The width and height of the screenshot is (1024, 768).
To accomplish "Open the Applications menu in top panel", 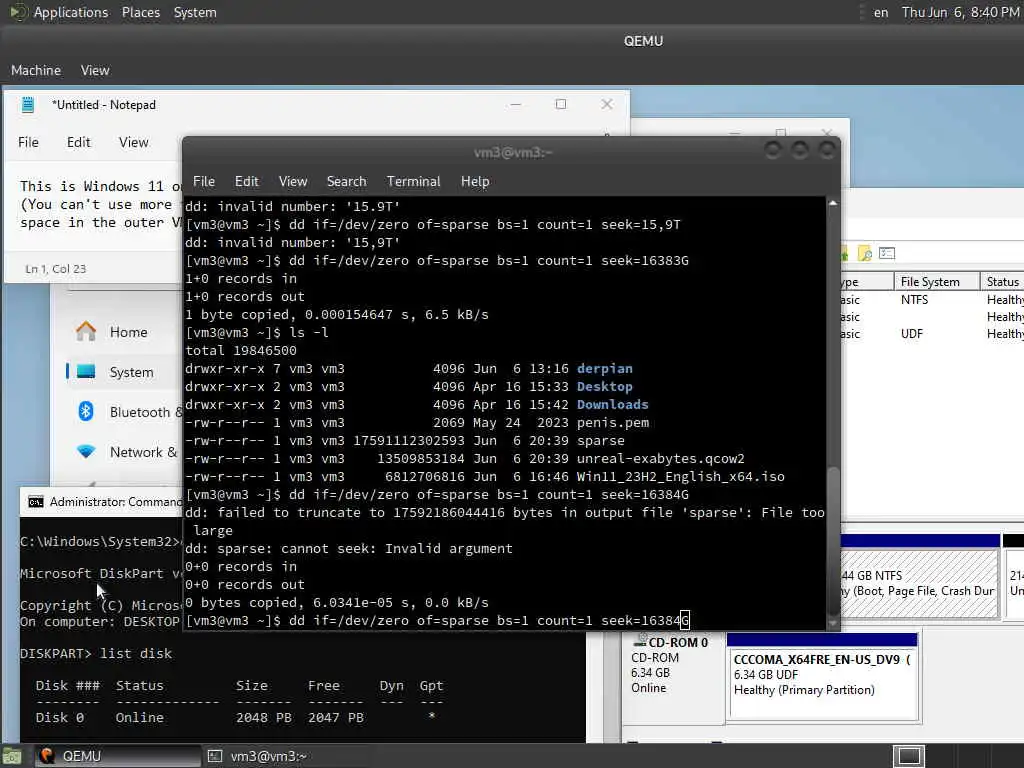I will (71, 12).
